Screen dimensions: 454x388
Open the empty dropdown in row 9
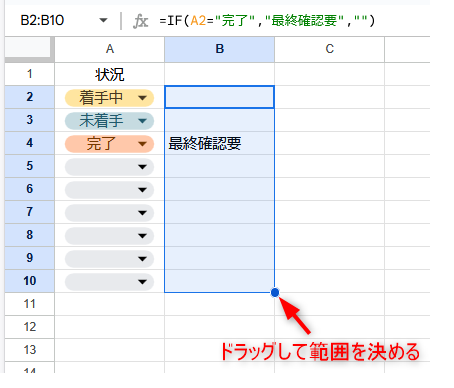(142, 259)
